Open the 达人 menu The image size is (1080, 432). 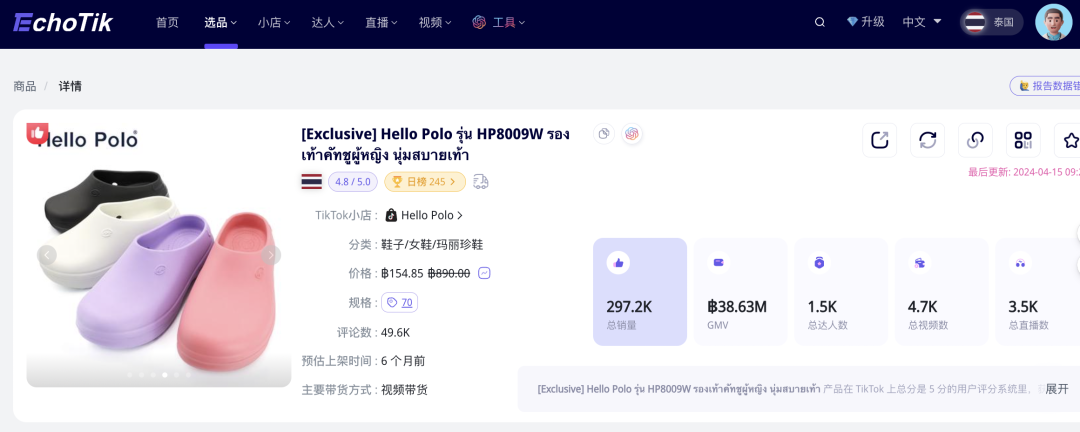(x=328, y=22)
